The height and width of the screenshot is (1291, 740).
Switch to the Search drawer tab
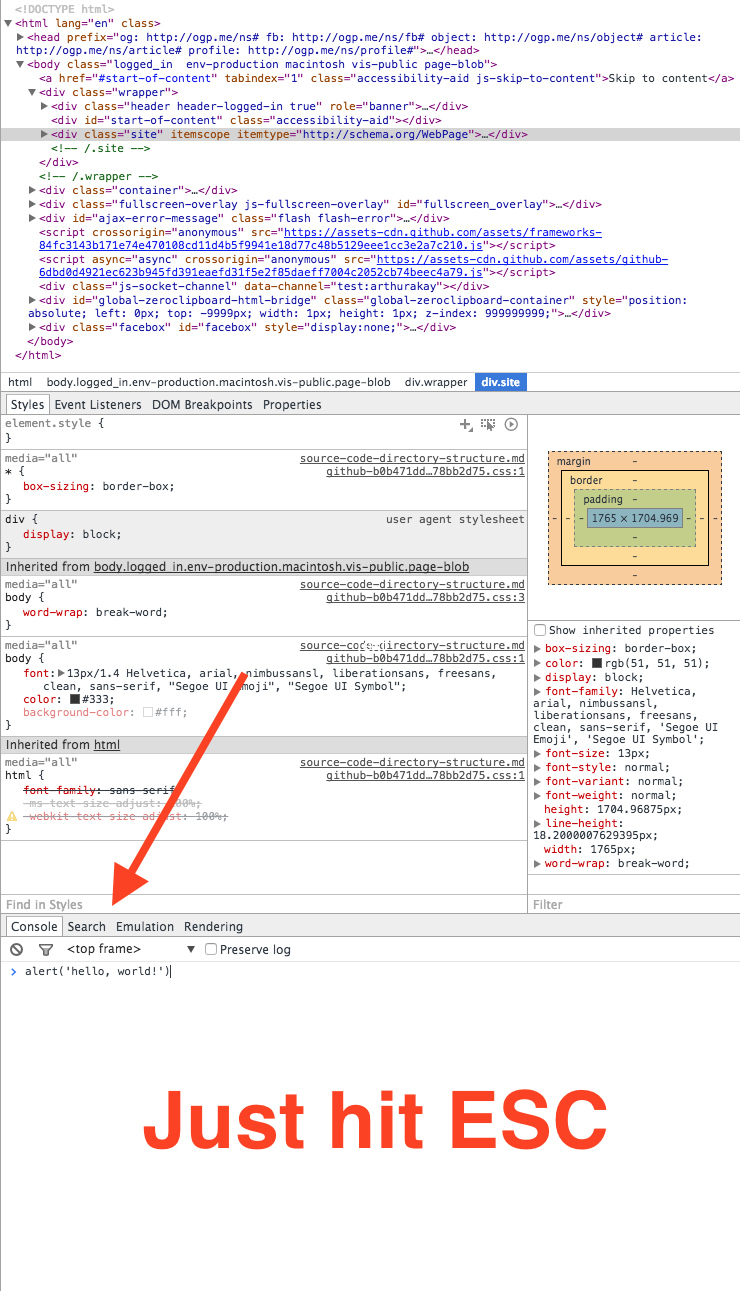coord(87,927)
